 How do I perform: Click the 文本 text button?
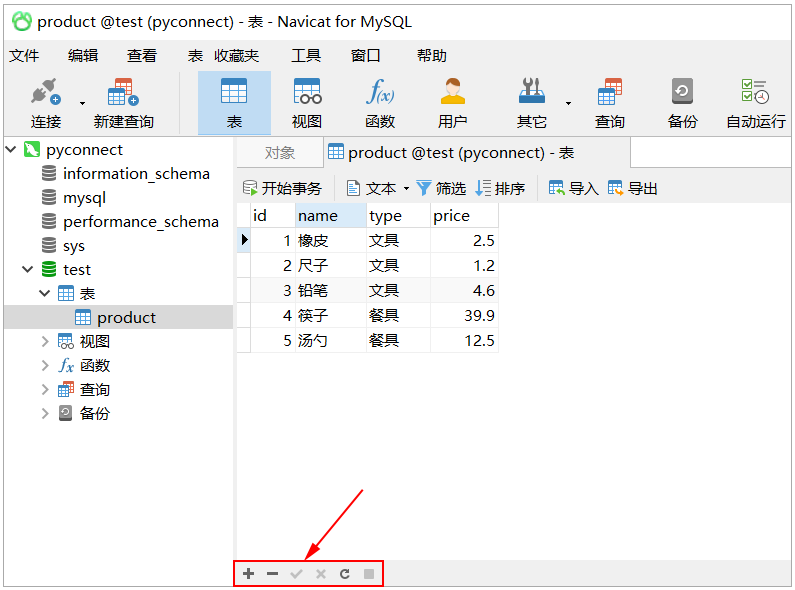(371, 189)
